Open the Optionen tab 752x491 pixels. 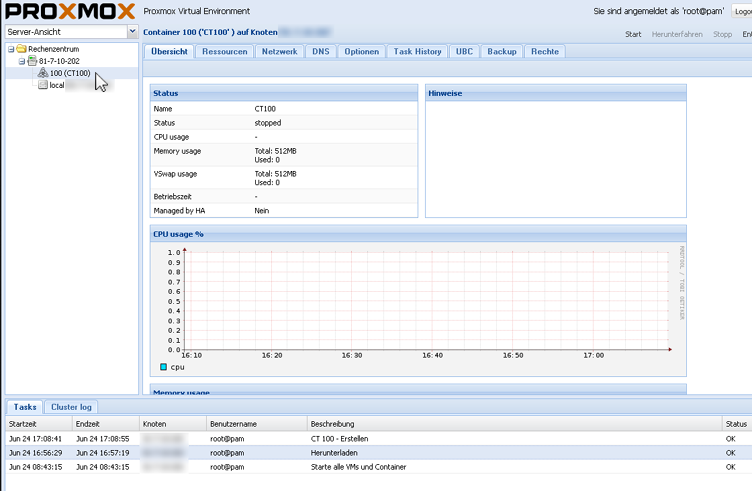tap(362, 51)
